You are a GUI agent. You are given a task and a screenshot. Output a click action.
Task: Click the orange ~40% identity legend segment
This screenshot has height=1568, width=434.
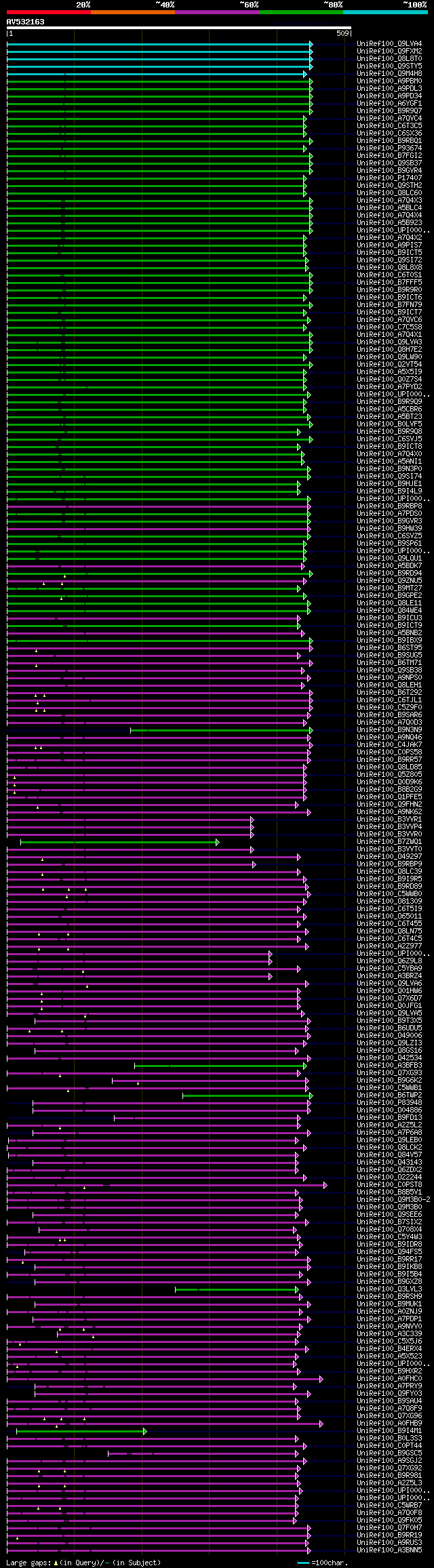(x=132, y=12)
